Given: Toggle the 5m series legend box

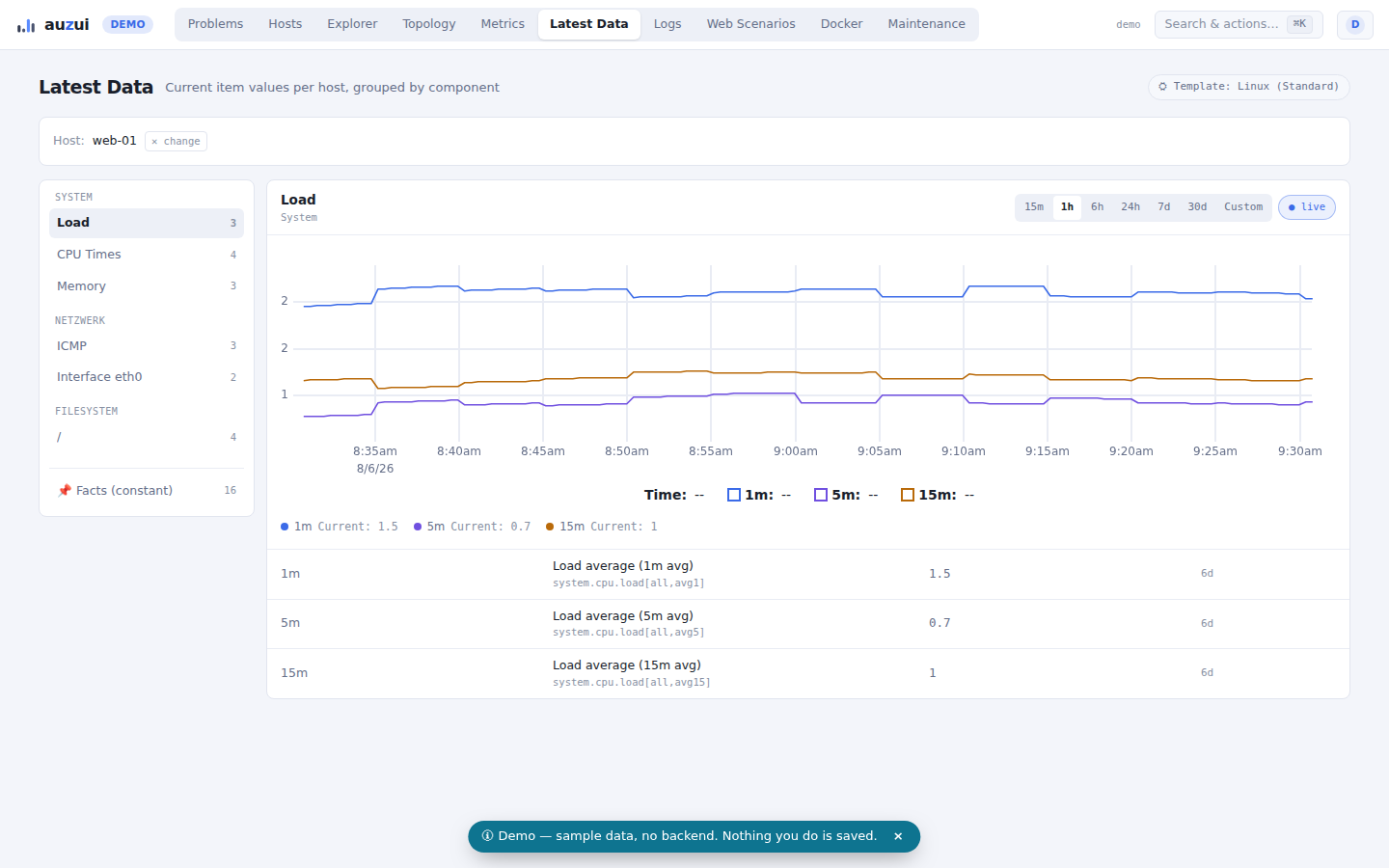Looking at the screenshot, I should pyautogui.click(x=821, y=495).
